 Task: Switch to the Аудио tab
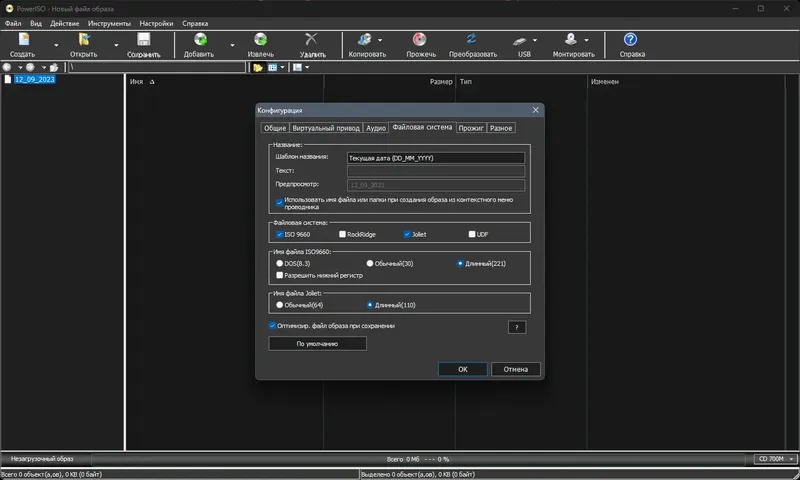pyautogui.click(x=376, y=128)
